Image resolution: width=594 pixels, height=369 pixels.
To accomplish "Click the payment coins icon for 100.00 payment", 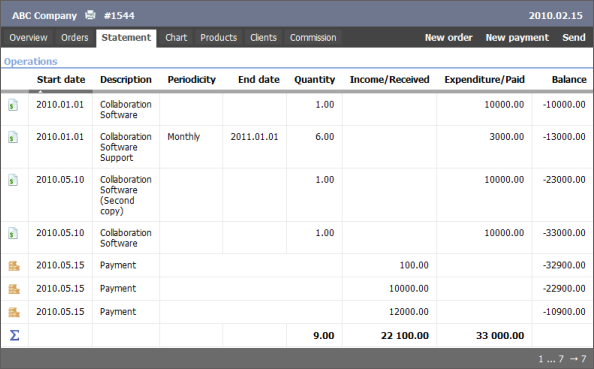I will coord(14,266).
